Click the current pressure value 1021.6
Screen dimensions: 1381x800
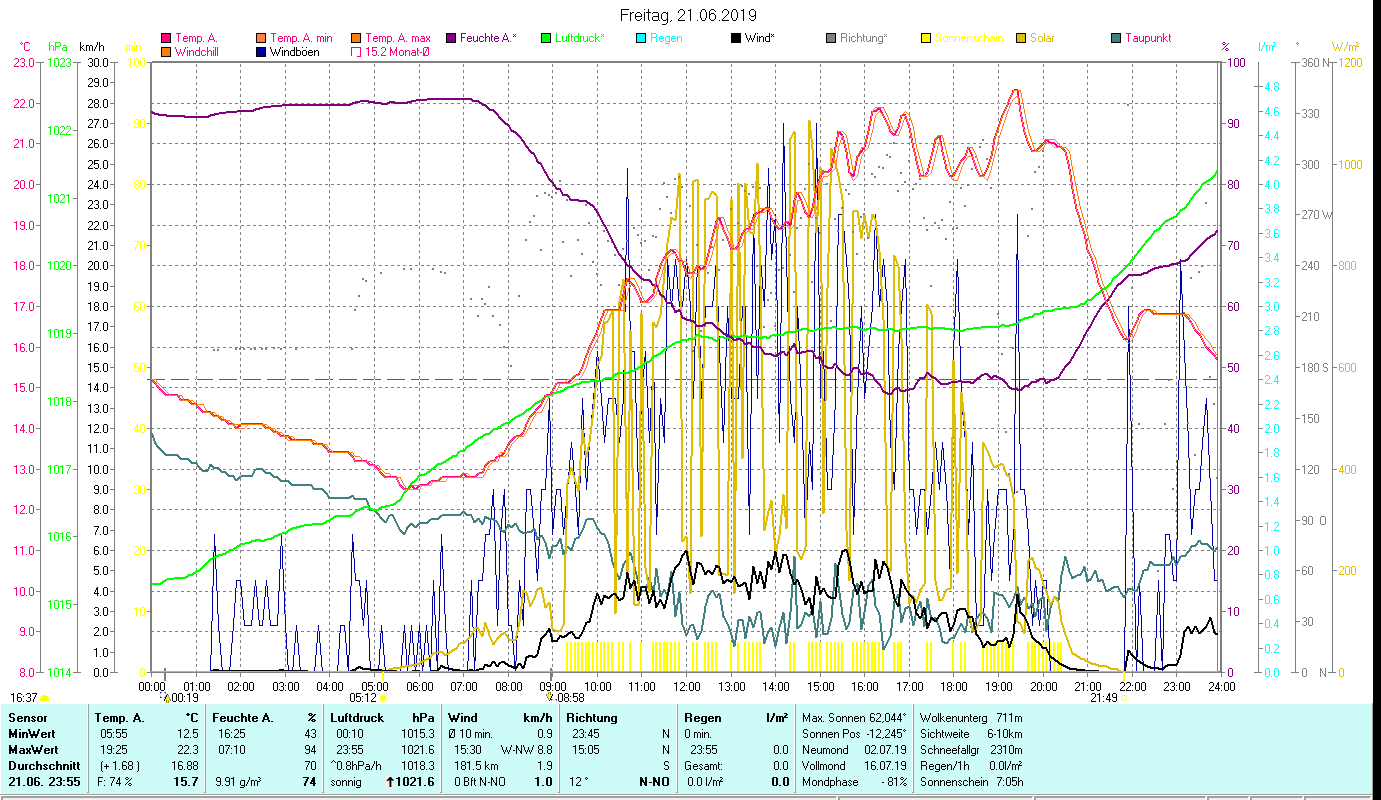click(x=417, y=782)
